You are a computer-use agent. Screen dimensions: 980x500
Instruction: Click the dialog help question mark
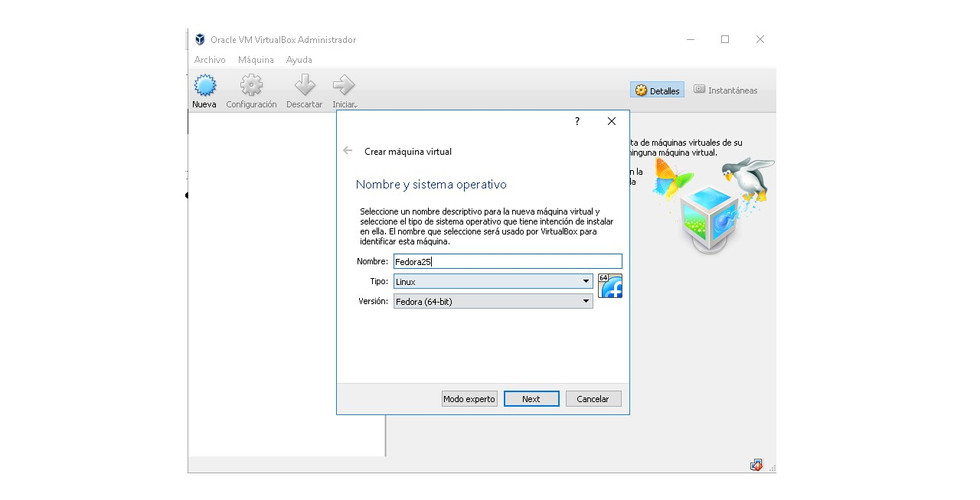coord(577,121)
